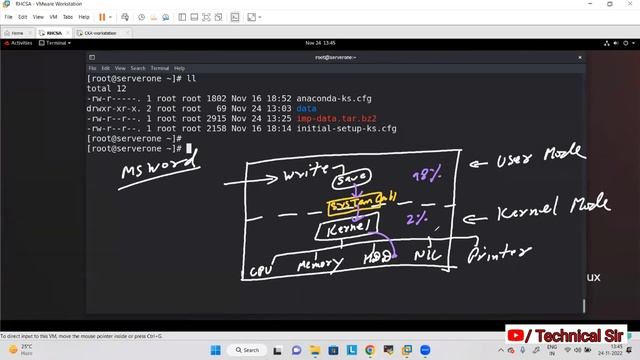
Task: Click the microphone tray icon
Action: [523, 350]
